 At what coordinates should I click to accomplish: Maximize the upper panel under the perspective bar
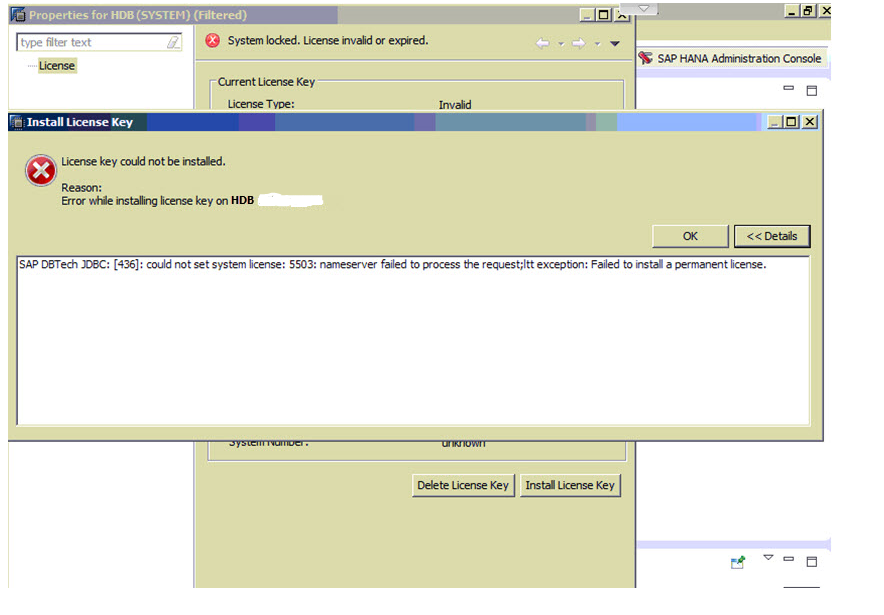812,91
